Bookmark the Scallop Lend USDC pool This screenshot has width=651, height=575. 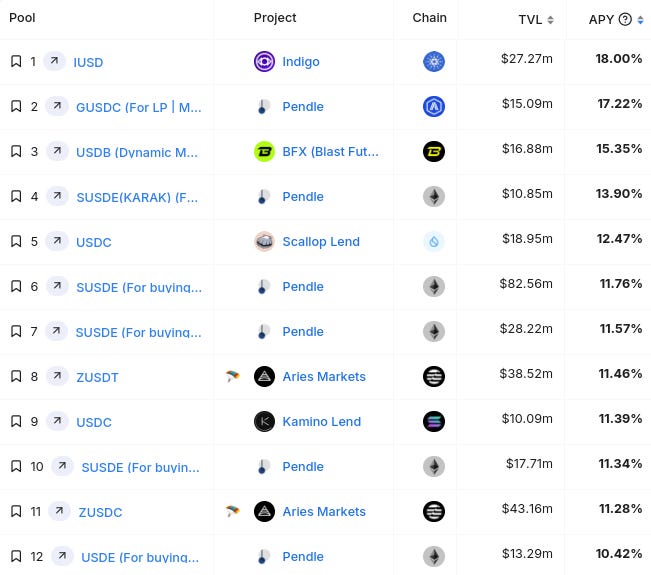[16, 241]
